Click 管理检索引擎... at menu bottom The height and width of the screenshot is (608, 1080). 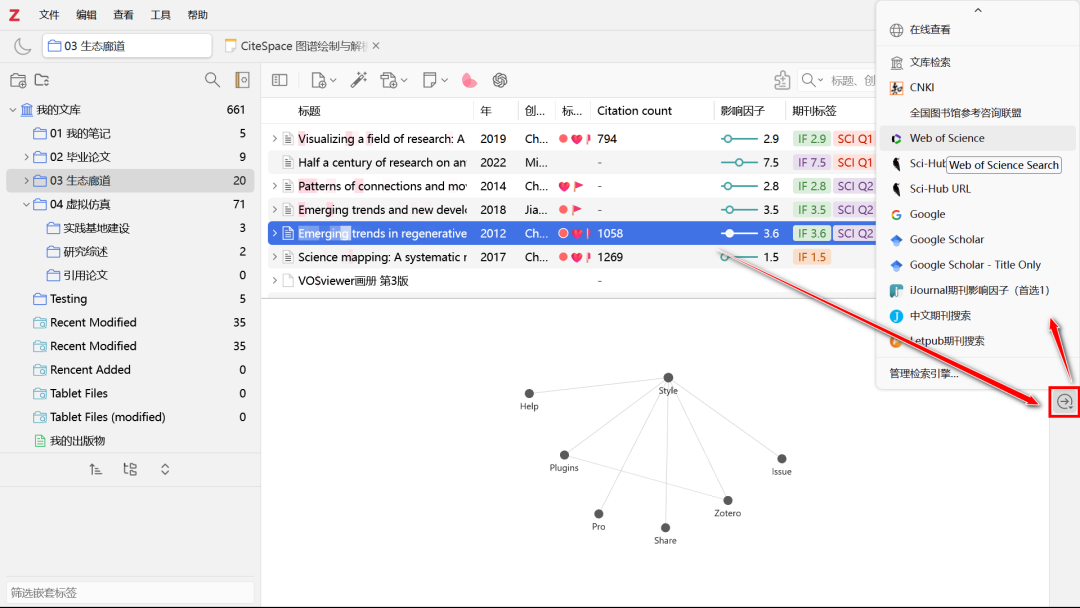point(923,373)
